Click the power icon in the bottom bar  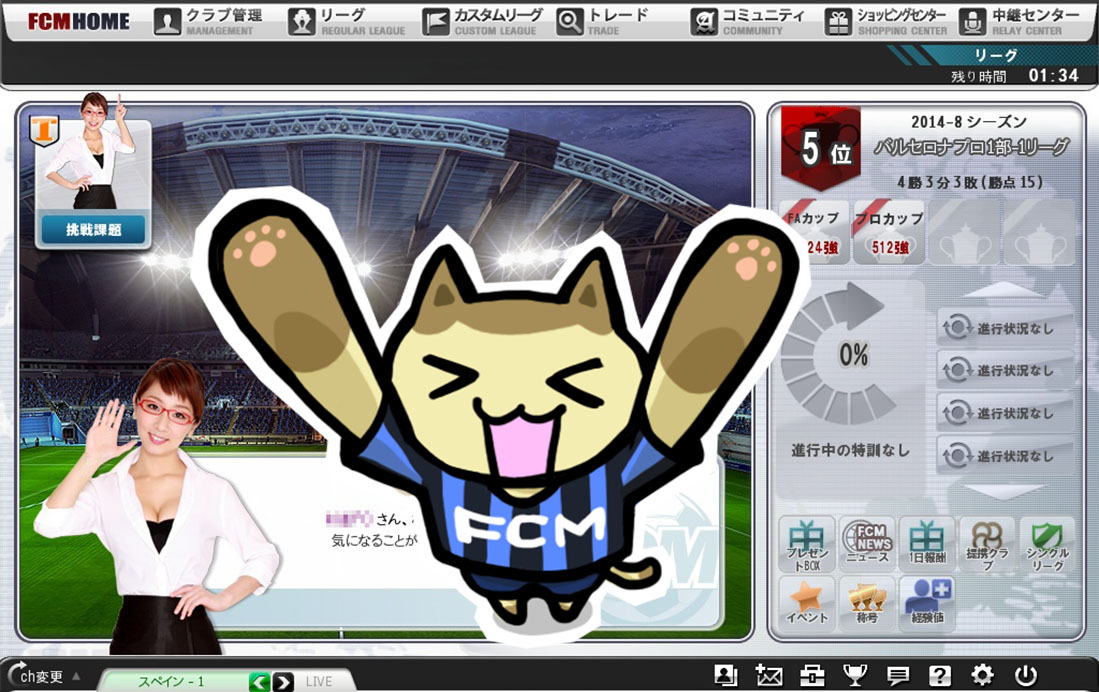click(x=1025, y=675)
